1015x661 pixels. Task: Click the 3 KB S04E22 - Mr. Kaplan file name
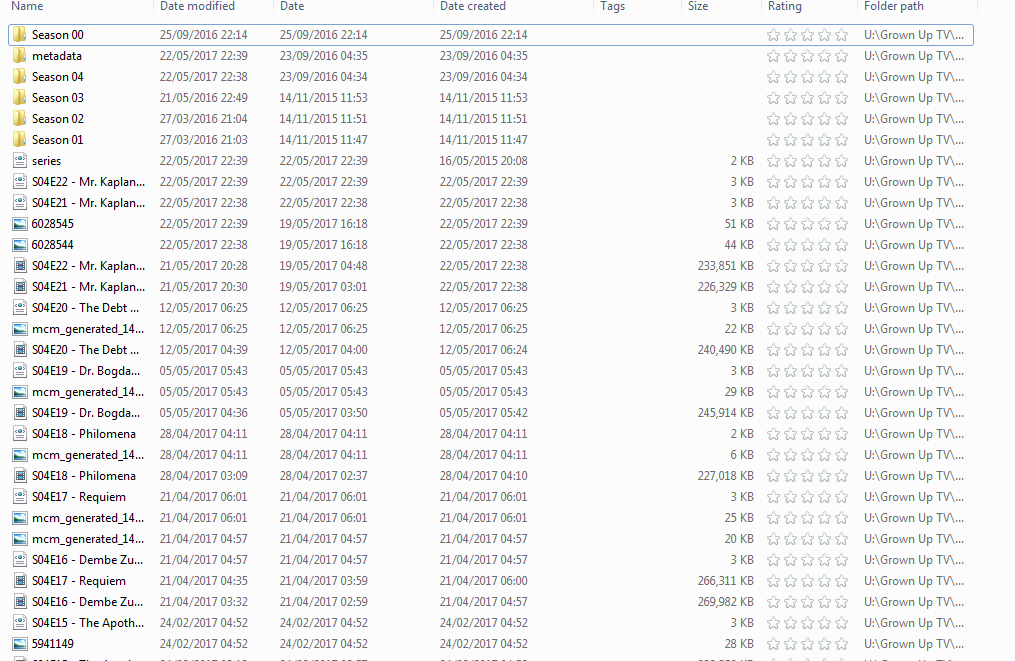[x=88, y=182]
